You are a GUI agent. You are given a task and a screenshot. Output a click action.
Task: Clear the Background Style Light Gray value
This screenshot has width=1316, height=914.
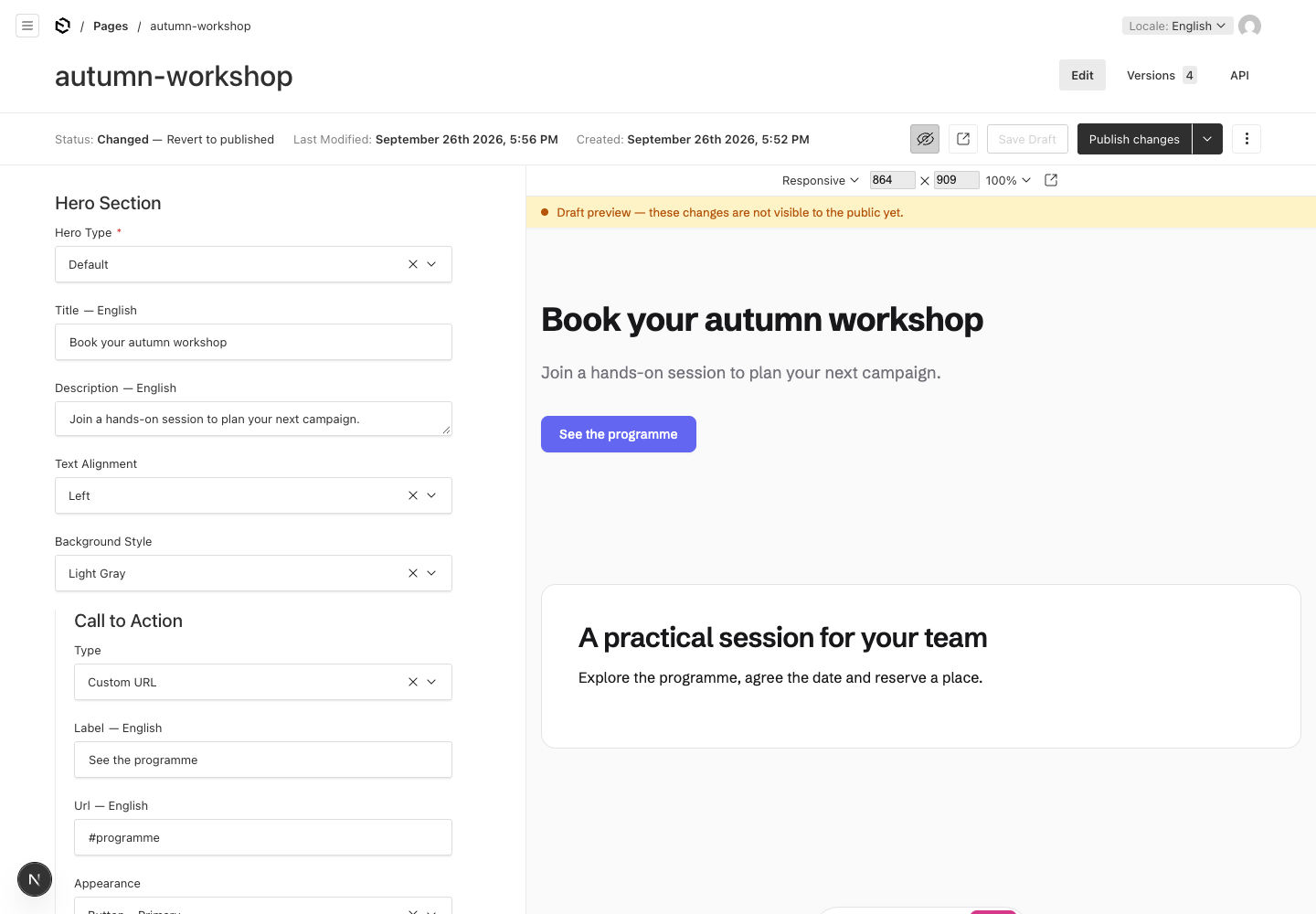pyautogui.click(x=413, y=573)
